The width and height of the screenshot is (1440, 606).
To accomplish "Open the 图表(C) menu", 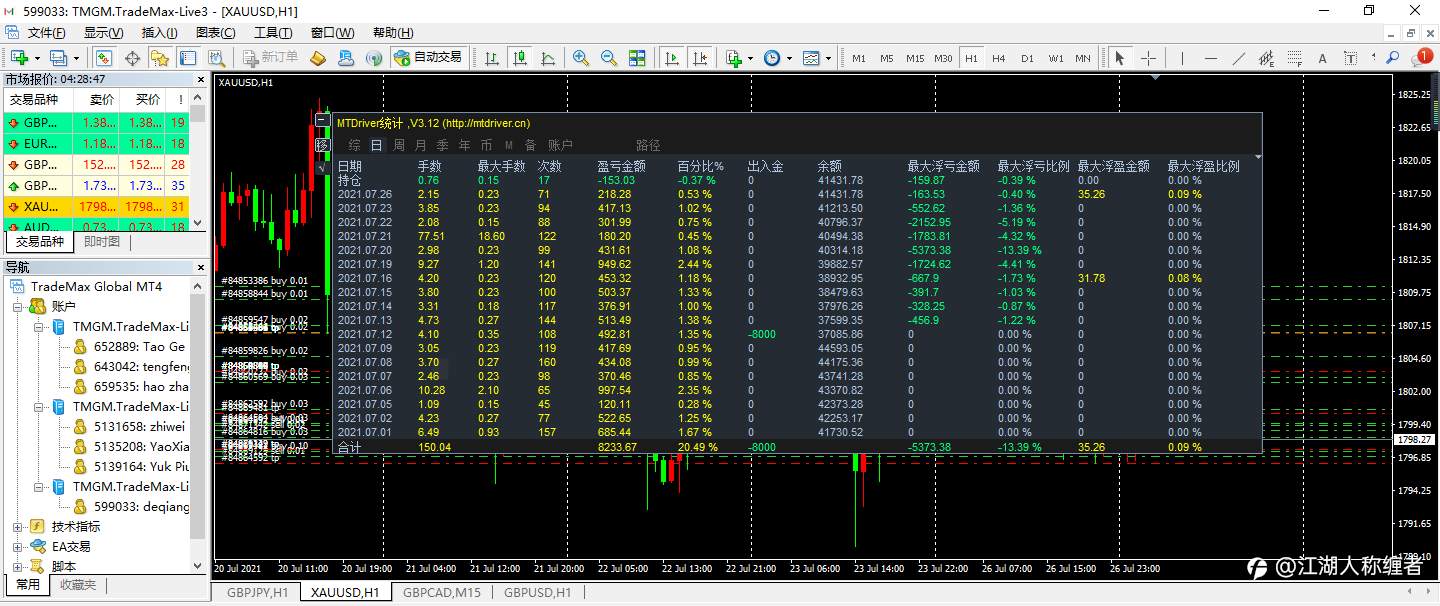I will 215,33.
